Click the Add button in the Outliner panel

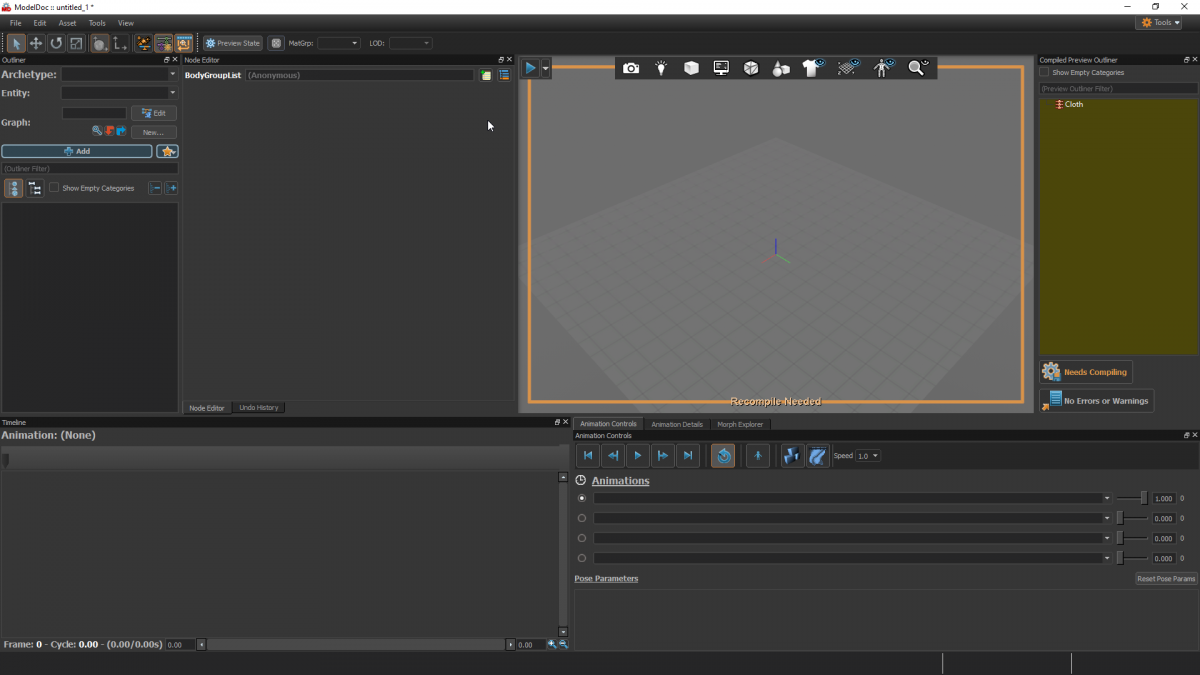[x=77, y=150]
